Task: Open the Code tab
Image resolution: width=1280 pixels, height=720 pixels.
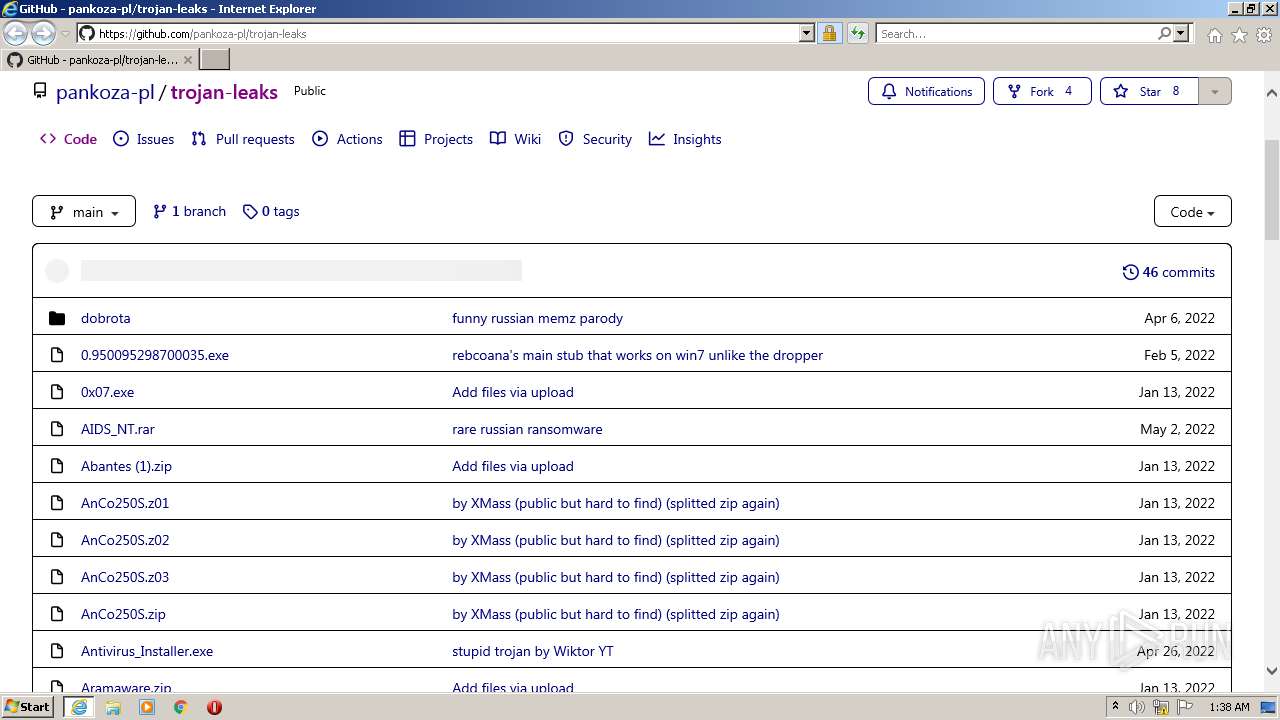Action: [x=68, y=139]
